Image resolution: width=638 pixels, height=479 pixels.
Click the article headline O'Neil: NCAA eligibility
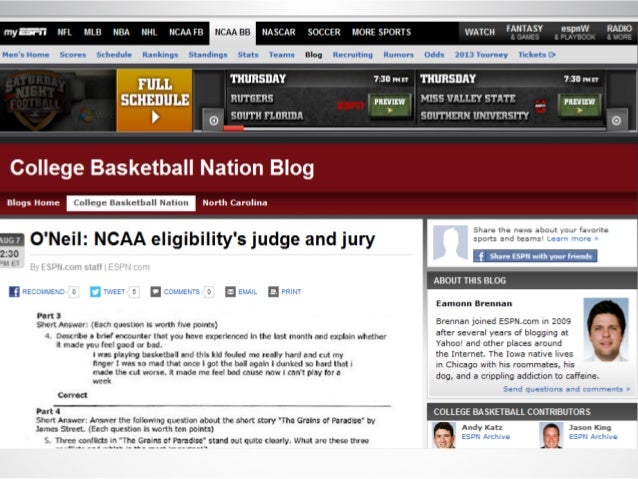point(203,239)
